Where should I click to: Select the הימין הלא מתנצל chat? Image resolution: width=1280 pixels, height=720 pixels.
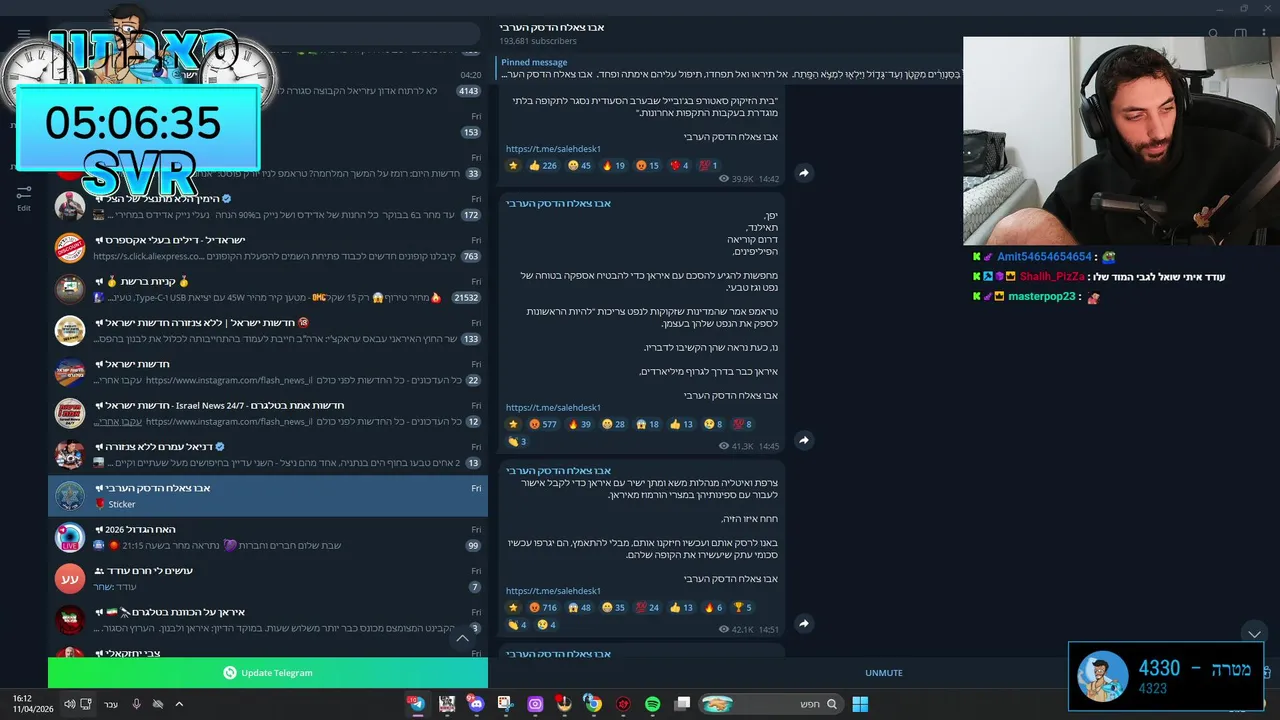[x=268, y=206]
